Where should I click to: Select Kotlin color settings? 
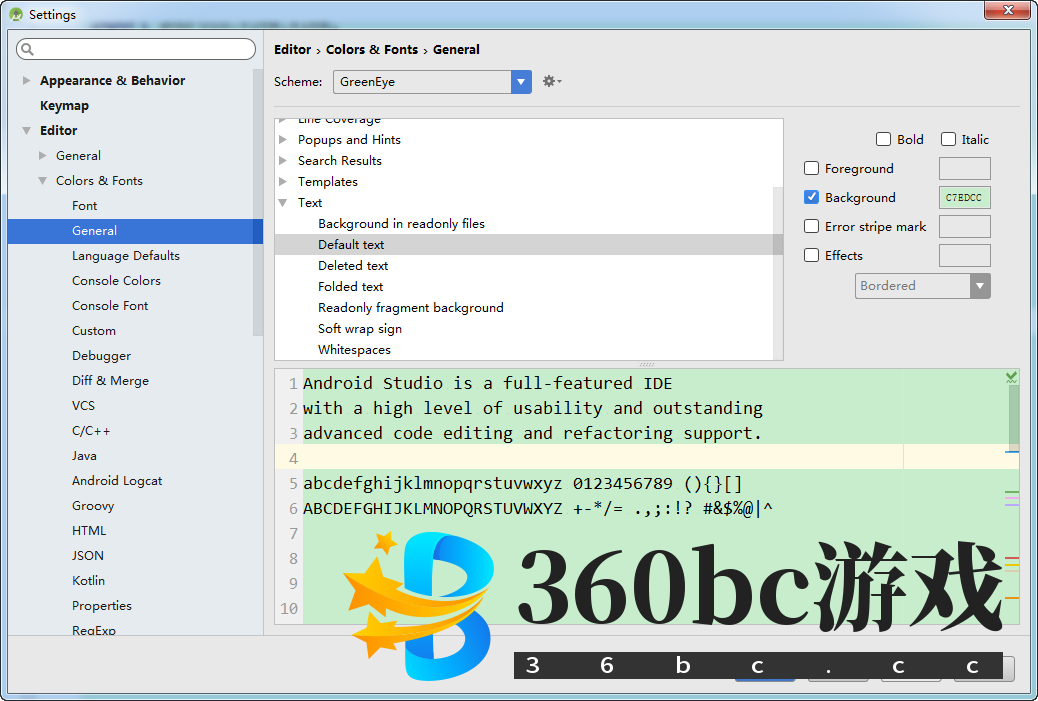tap(88, 581)
